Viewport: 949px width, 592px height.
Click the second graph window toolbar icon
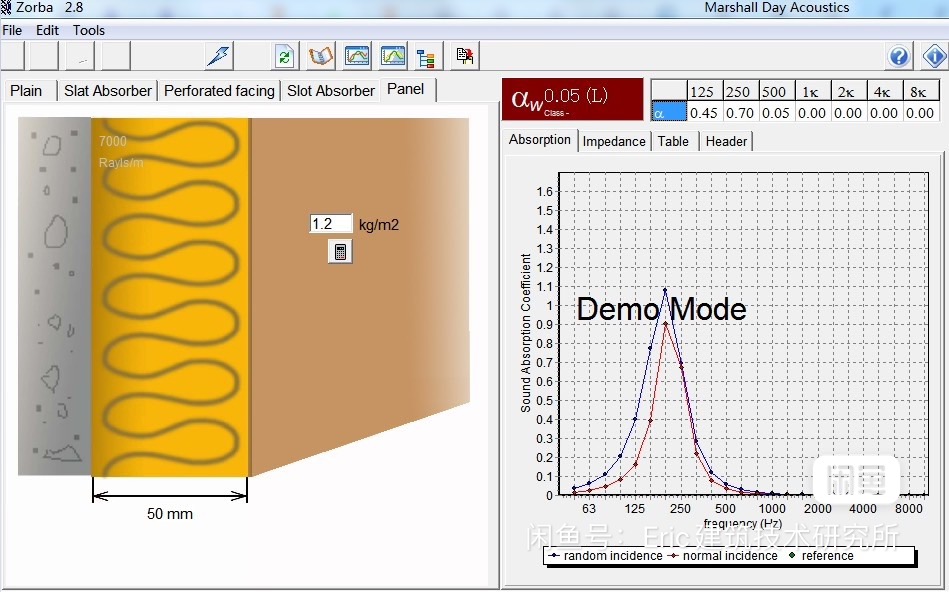[x=393, y=56]
